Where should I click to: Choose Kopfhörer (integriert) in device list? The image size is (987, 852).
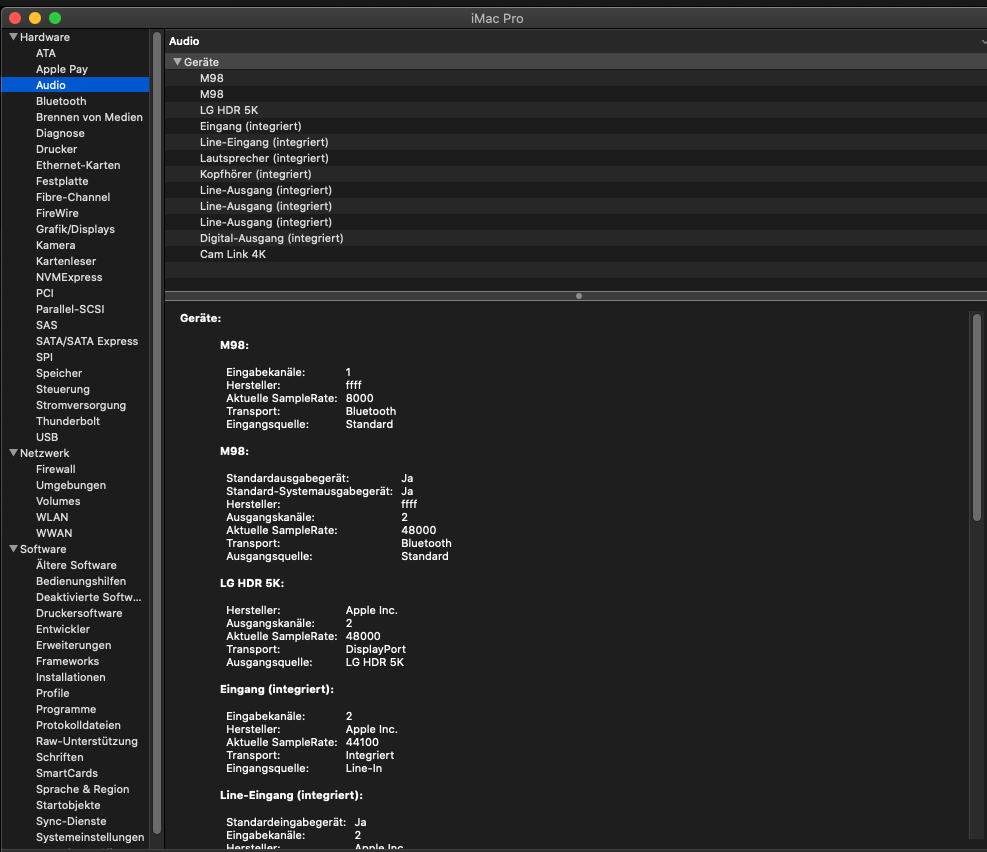[255, 174]
